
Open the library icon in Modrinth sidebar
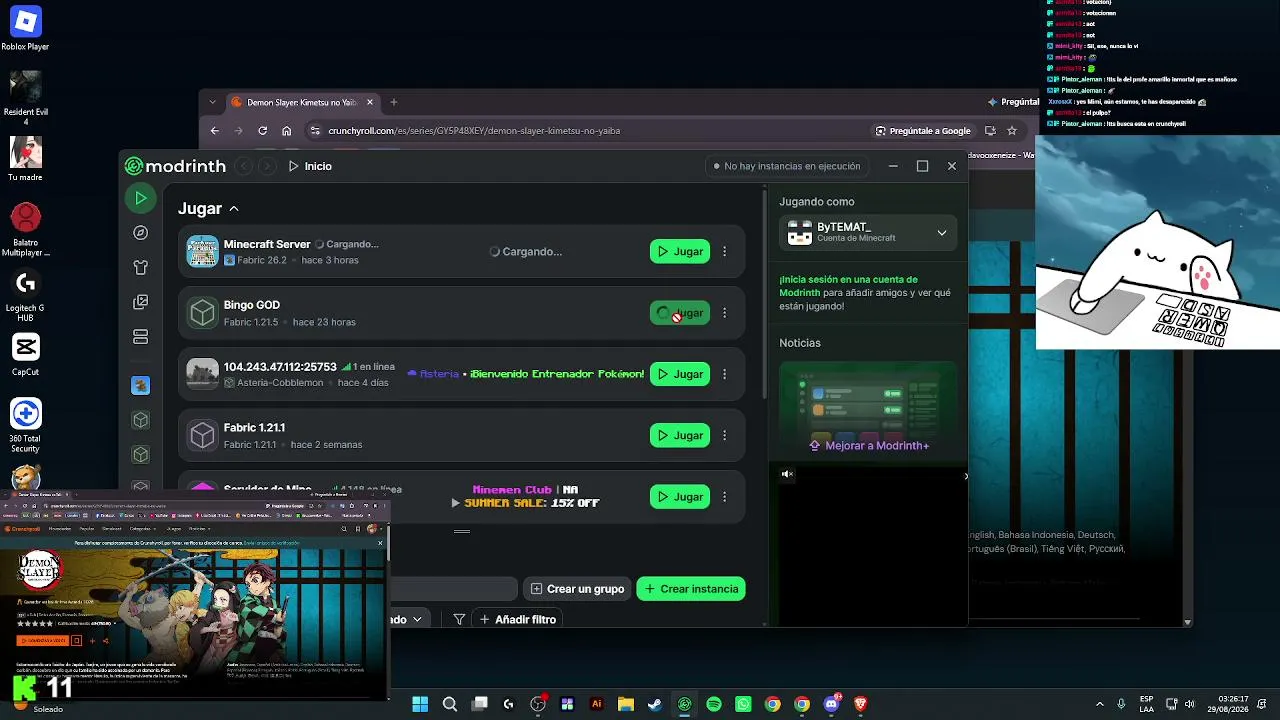coord(141,302)
